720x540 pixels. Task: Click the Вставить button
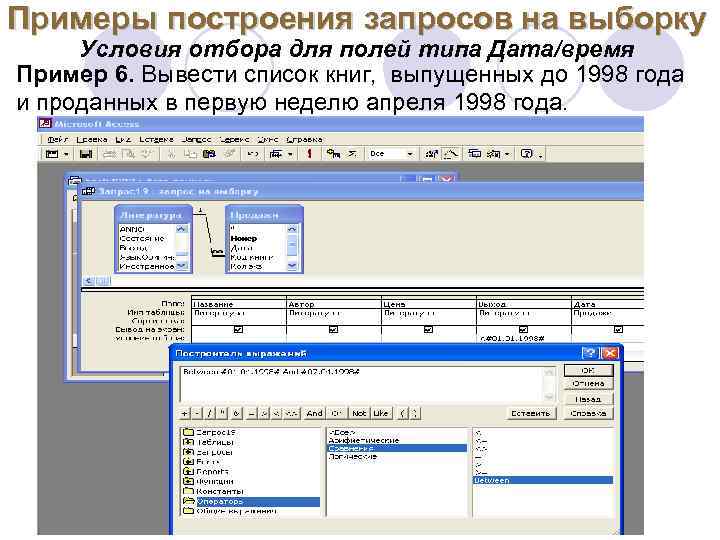531,413
